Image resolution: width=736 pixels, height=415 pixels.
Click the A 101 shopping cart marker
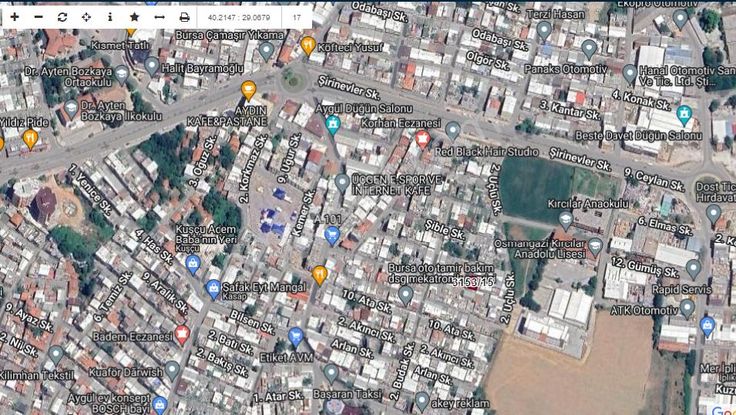[332, 236]
